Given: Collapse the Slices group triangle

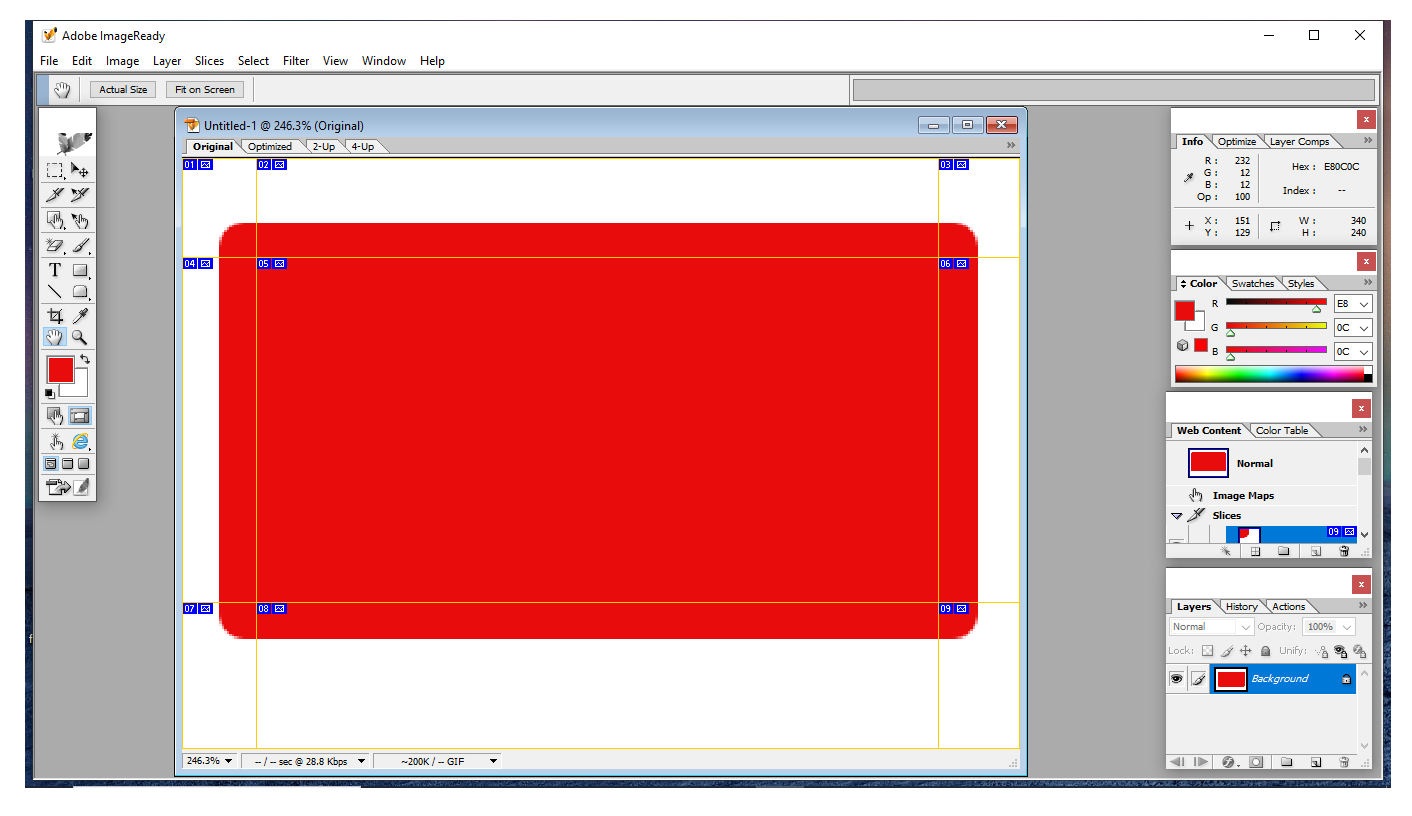Looking at the screenshot, I should pyautogui.click(x=1177, y=516).
